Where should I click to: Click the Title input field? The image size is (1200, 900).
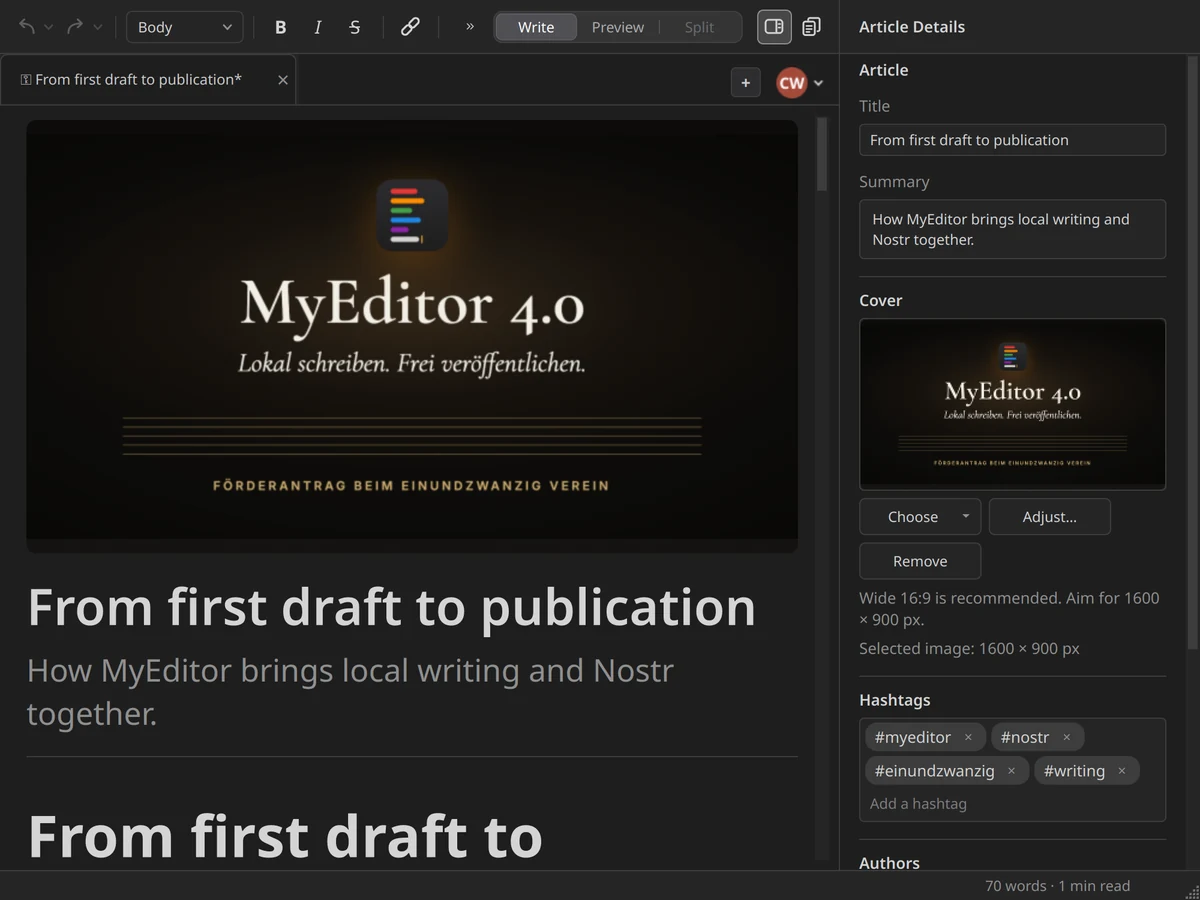coord(1012,140)
